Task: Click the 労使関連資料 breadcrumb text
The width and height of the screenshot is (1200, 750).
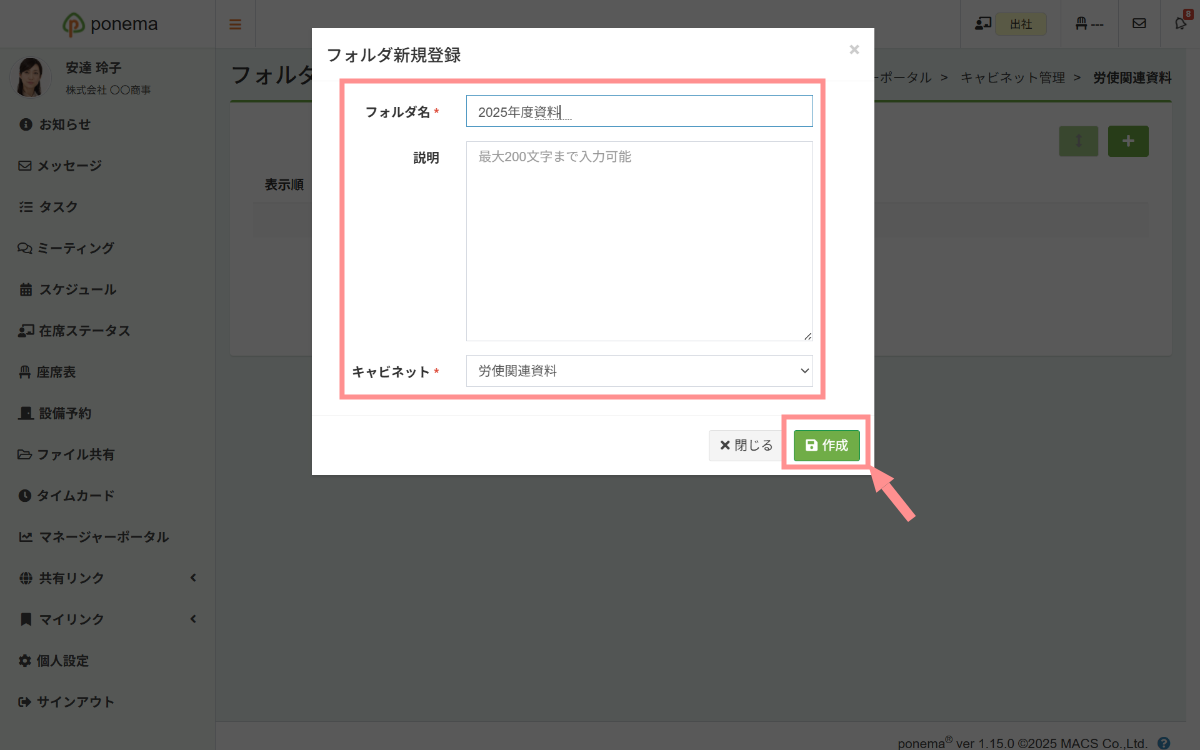Action: tap(1132, 77)
